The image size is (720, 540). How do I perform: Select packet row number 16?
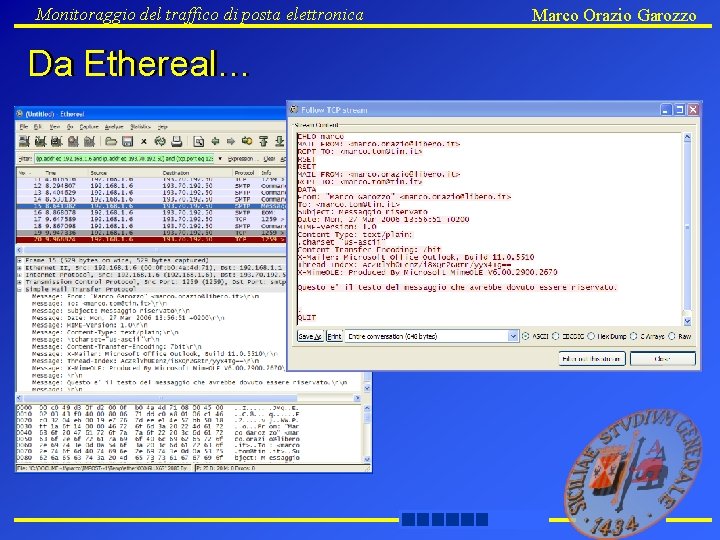(x=152, y=213)
